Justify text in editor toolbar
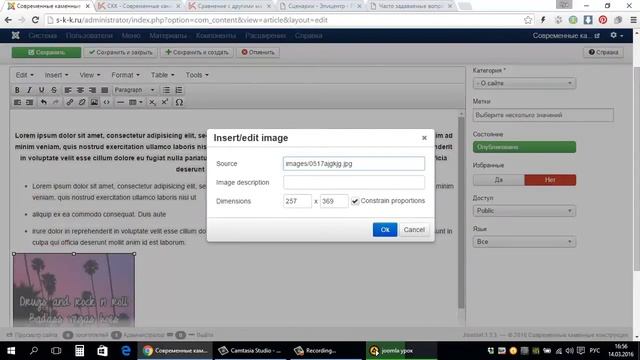 point(104,90)
